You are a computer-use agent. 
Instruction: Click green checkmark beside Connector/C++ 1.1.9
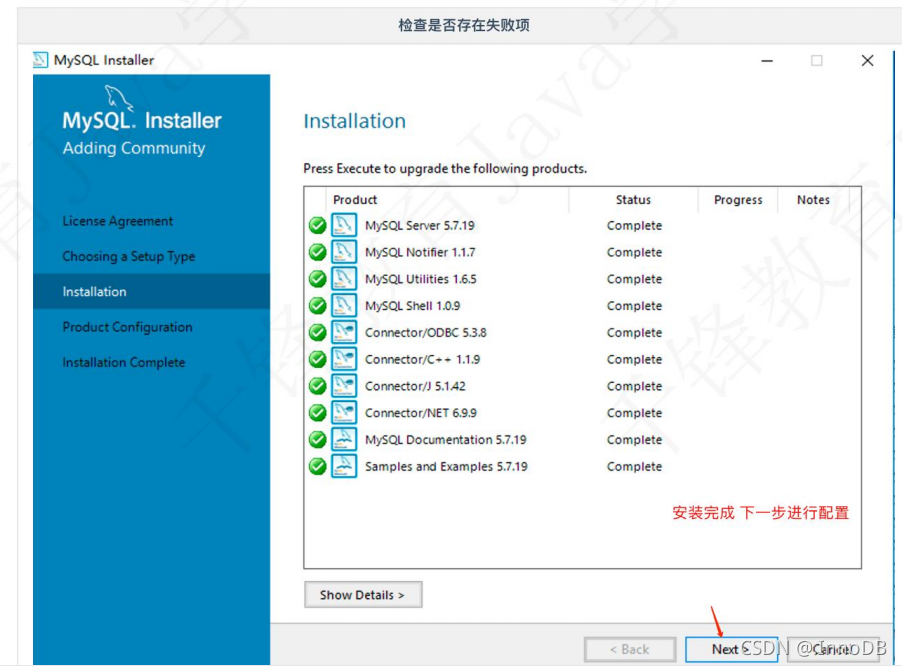(318, 359)
